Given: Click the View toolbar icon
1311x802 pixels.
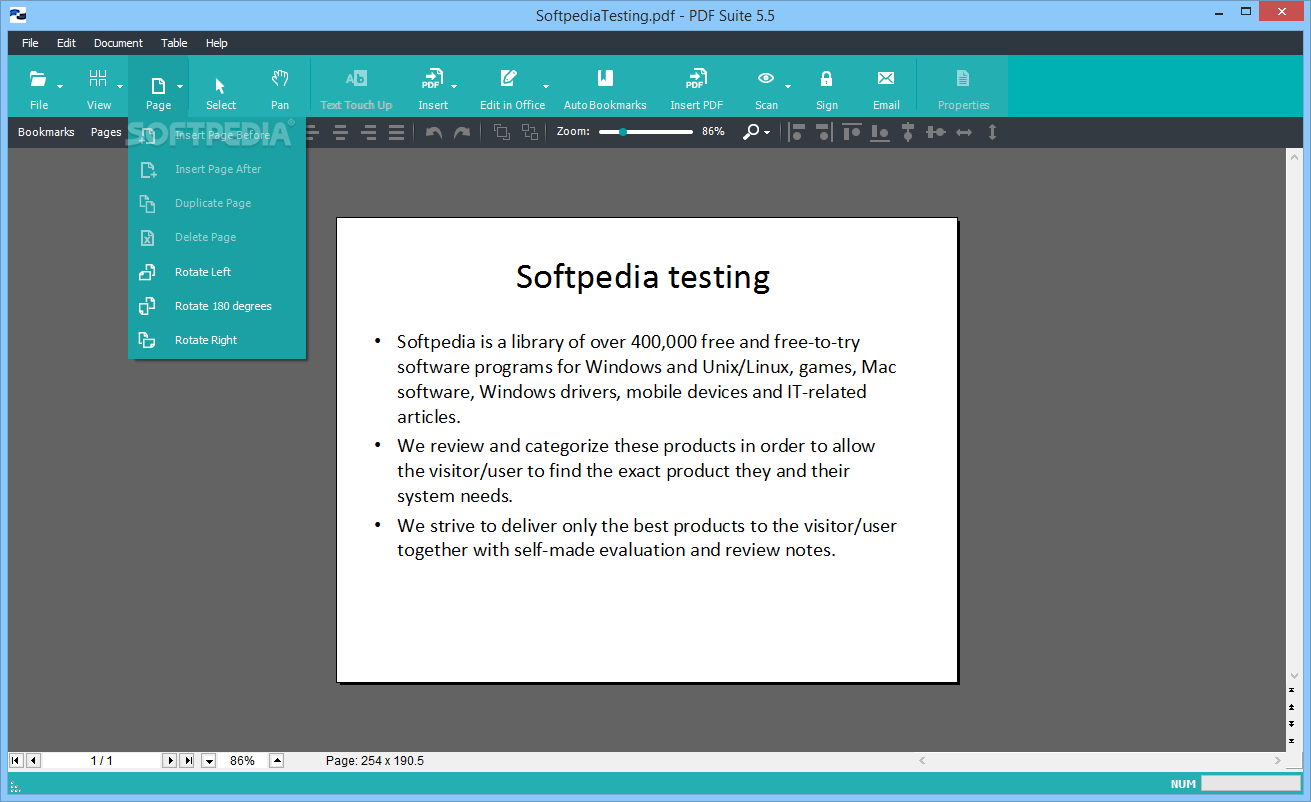Looking at the screenshot, I should point(98,78).
